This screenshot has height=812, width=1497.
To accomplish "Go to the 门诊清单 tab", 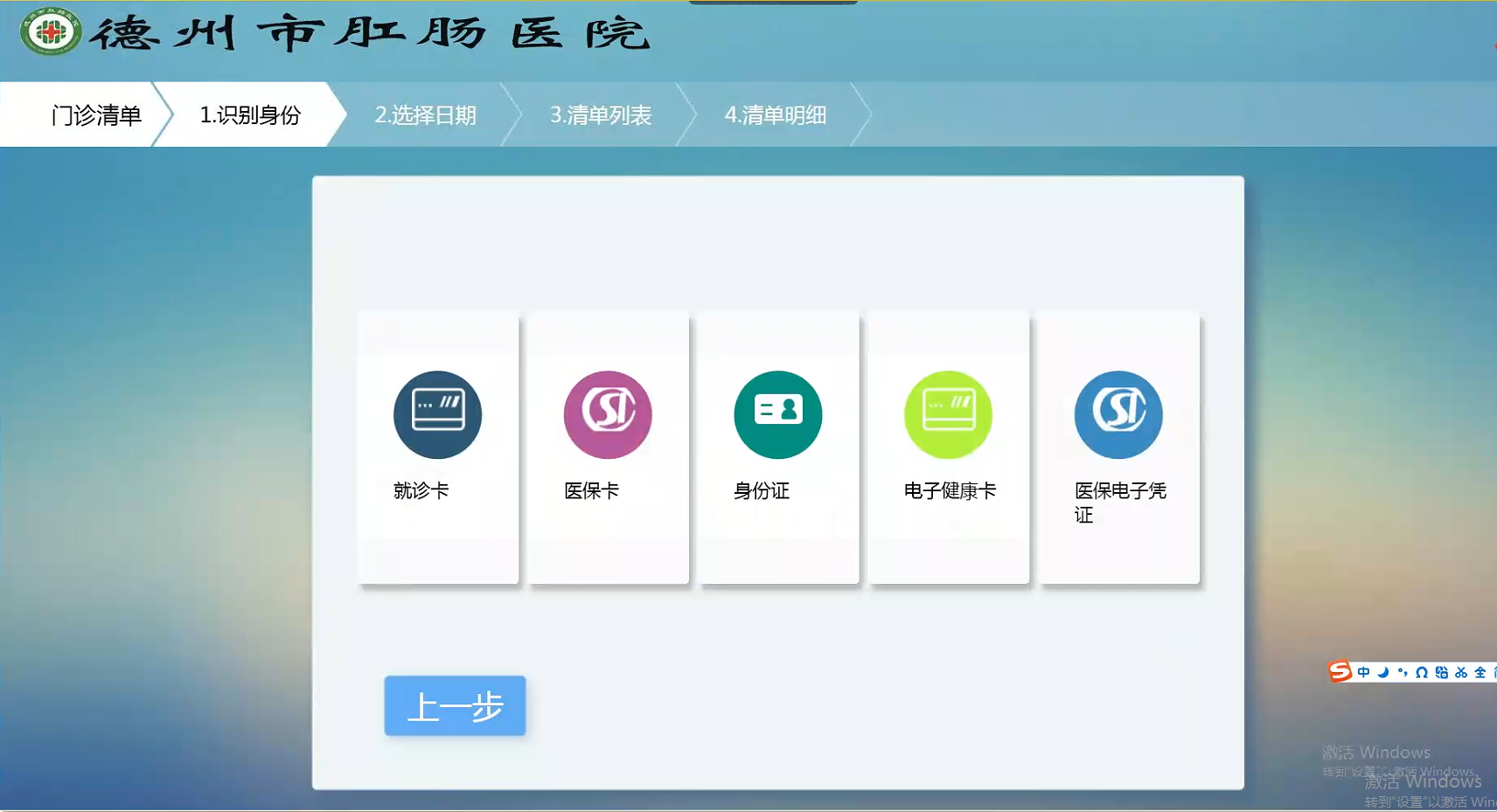I will point(95,115).
